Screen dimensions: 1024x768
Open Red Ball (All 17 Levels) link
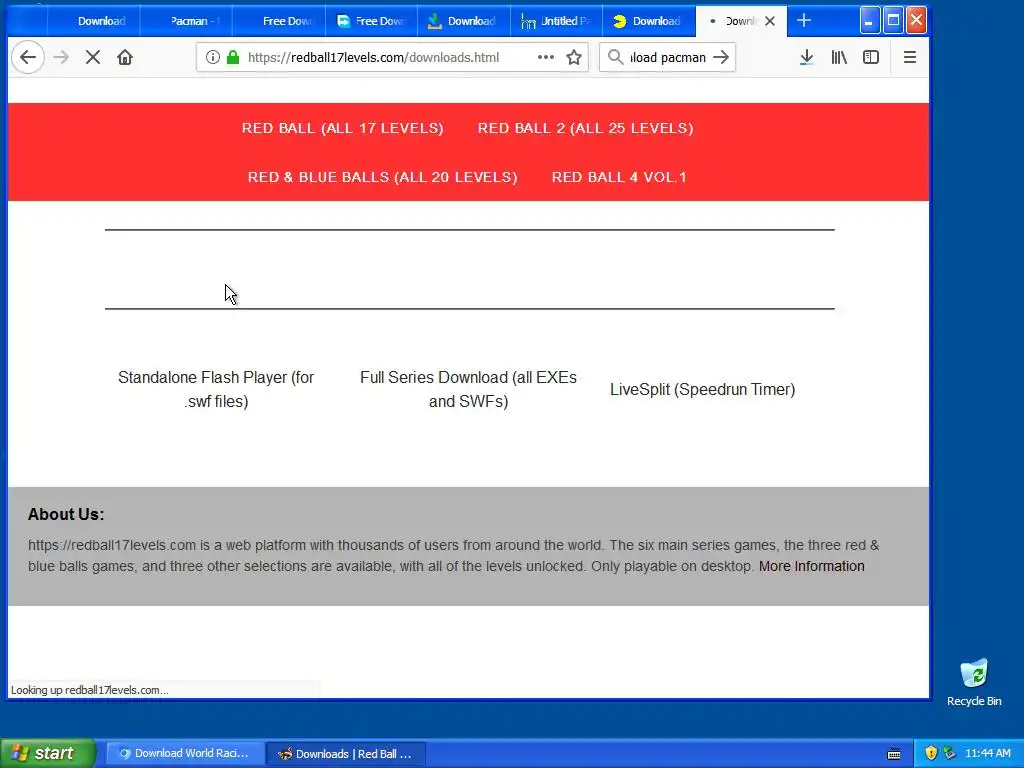(x=342, y=128)
